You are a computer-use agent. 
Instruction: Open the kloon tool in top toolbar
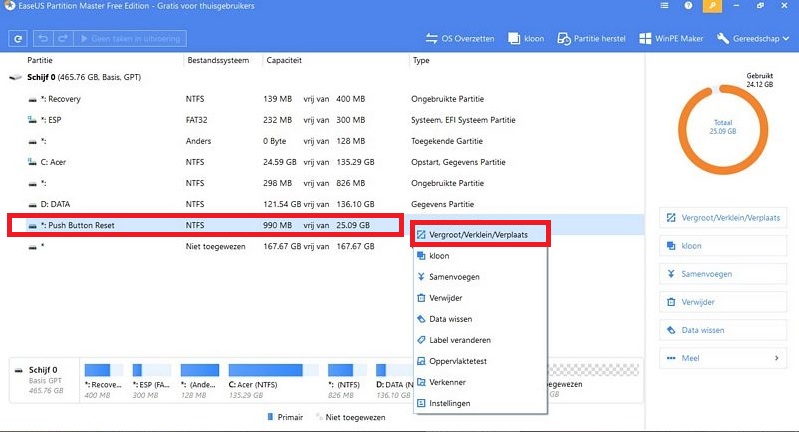(526, 39)
